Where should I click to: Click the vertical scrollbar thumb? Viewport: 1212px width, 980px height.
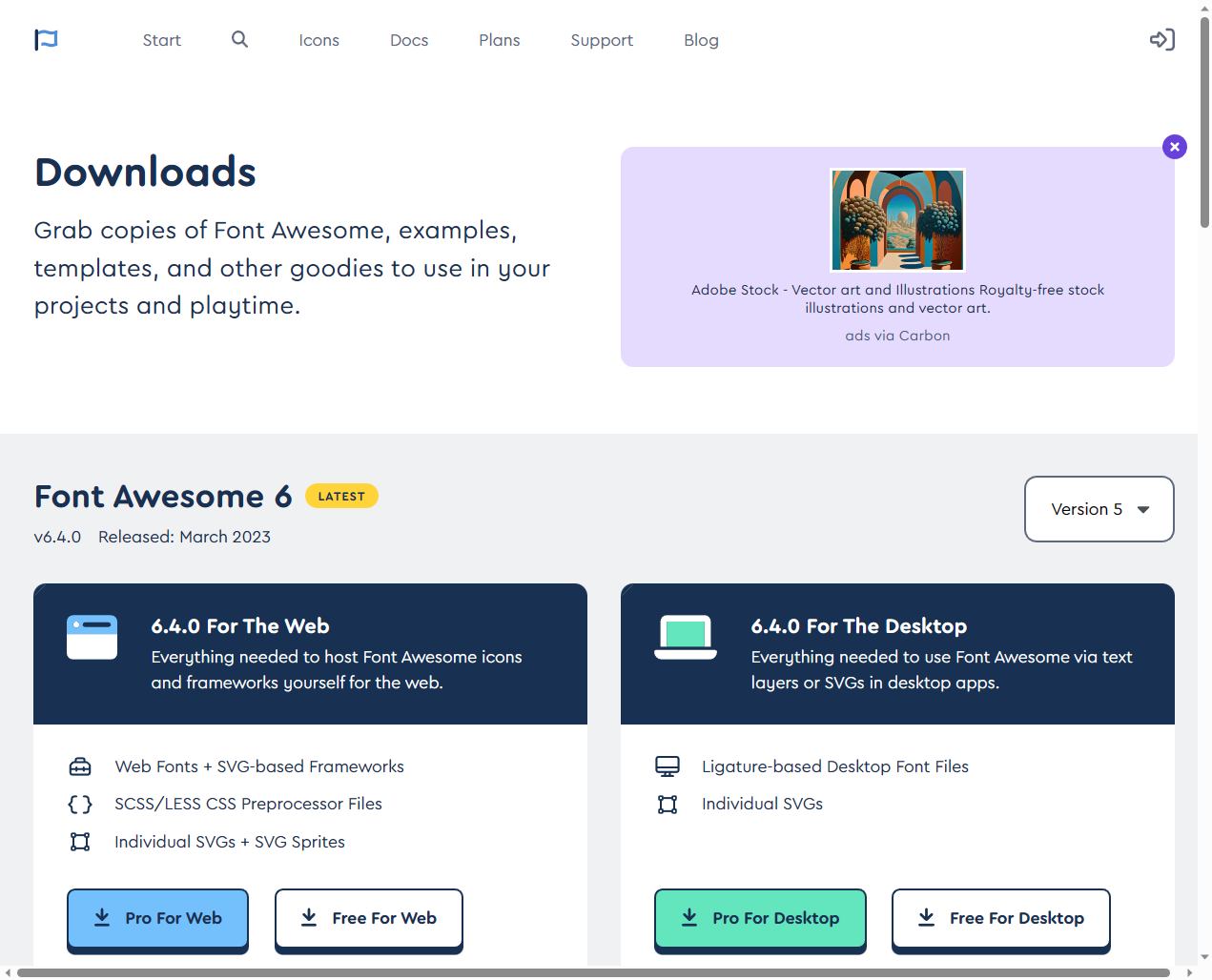pos(1204,122)
